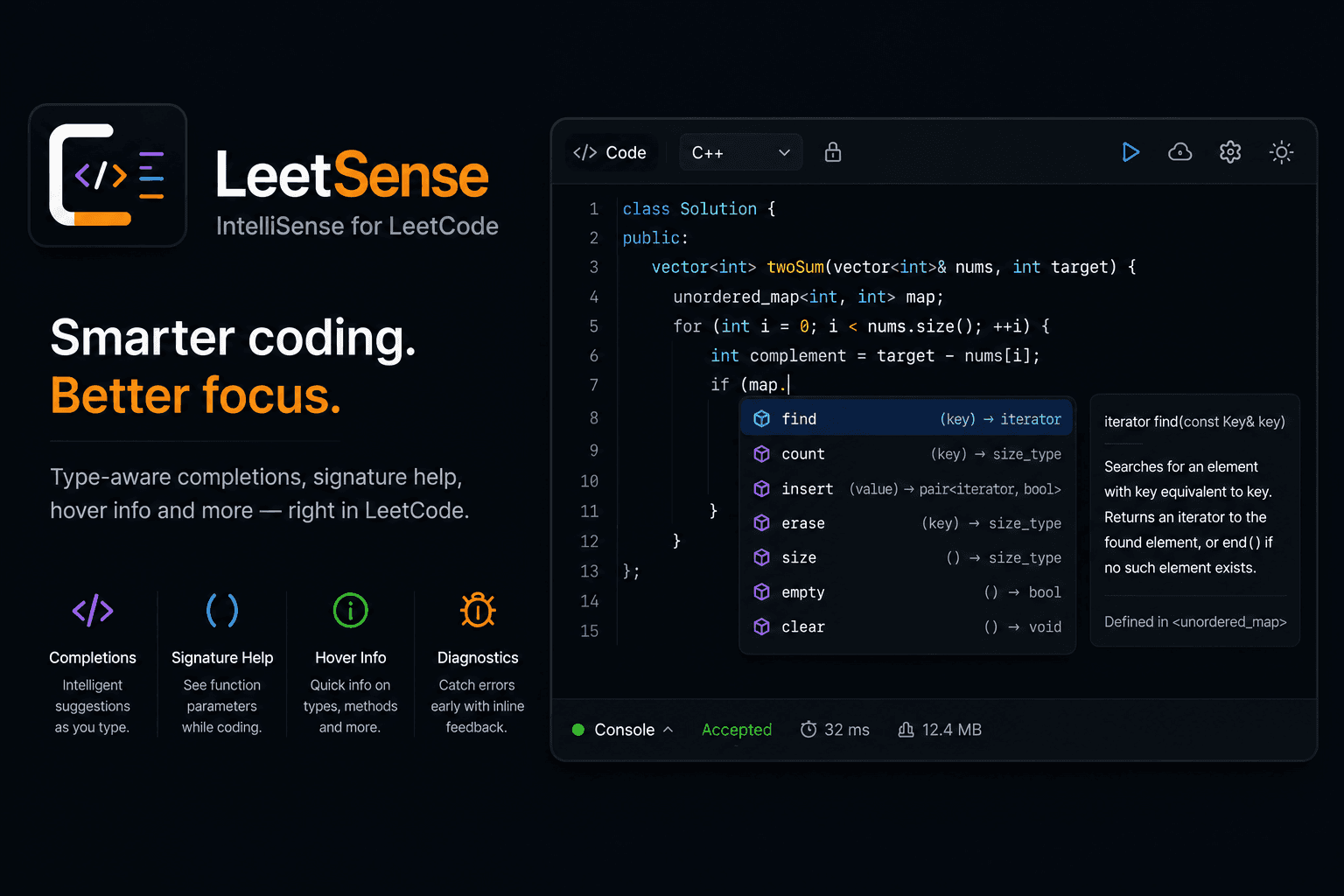Screen dimensions: 1344x896
Task: Click the Signature Help feature label
Action: [x=222, y=658]
